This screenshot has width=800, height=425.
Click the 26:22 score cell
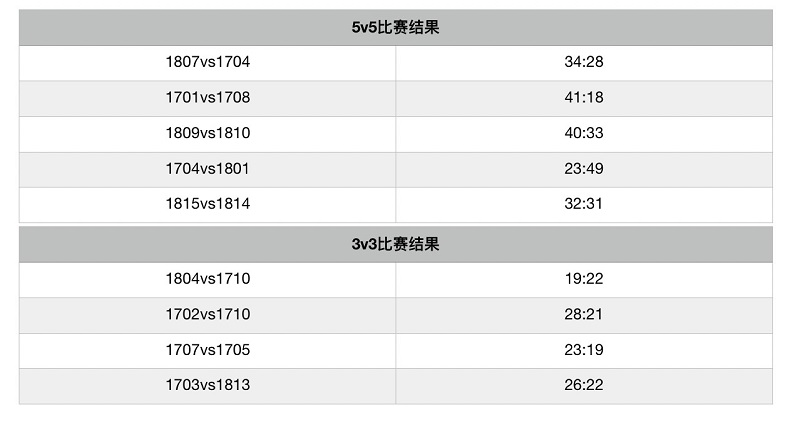(x=584, y=386)
